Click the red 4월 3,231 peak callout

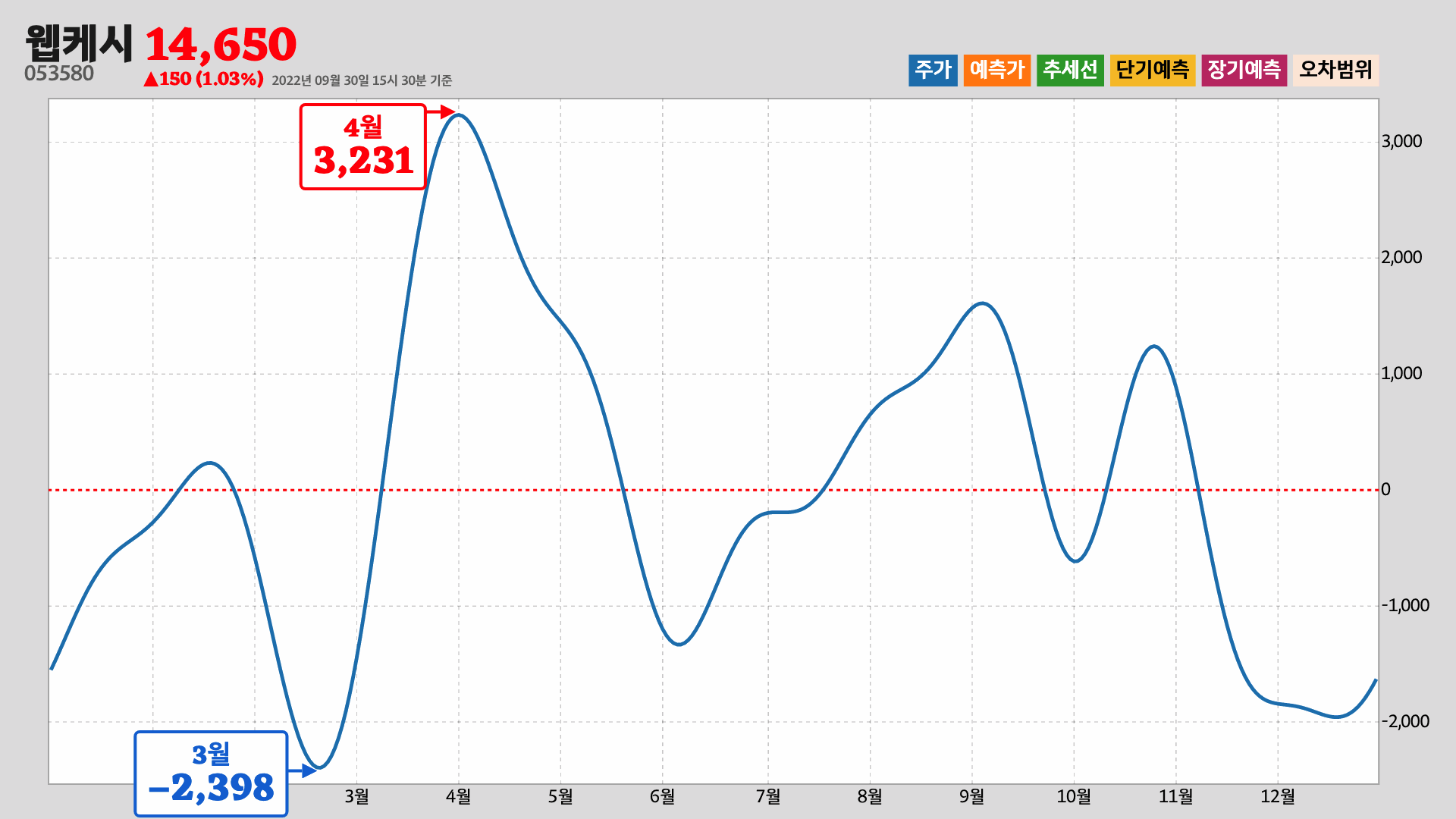point(362,146)
